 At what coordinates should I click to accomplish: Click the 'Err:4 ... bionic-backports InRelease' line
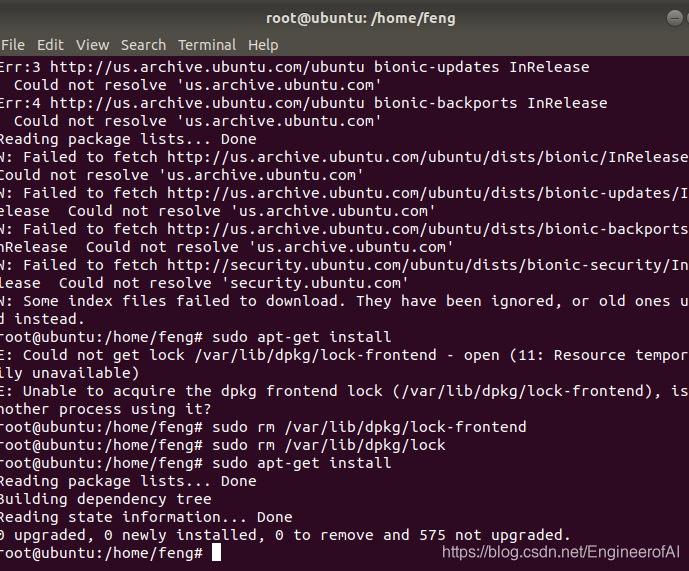pyautogui.click(x=304, y=103)
